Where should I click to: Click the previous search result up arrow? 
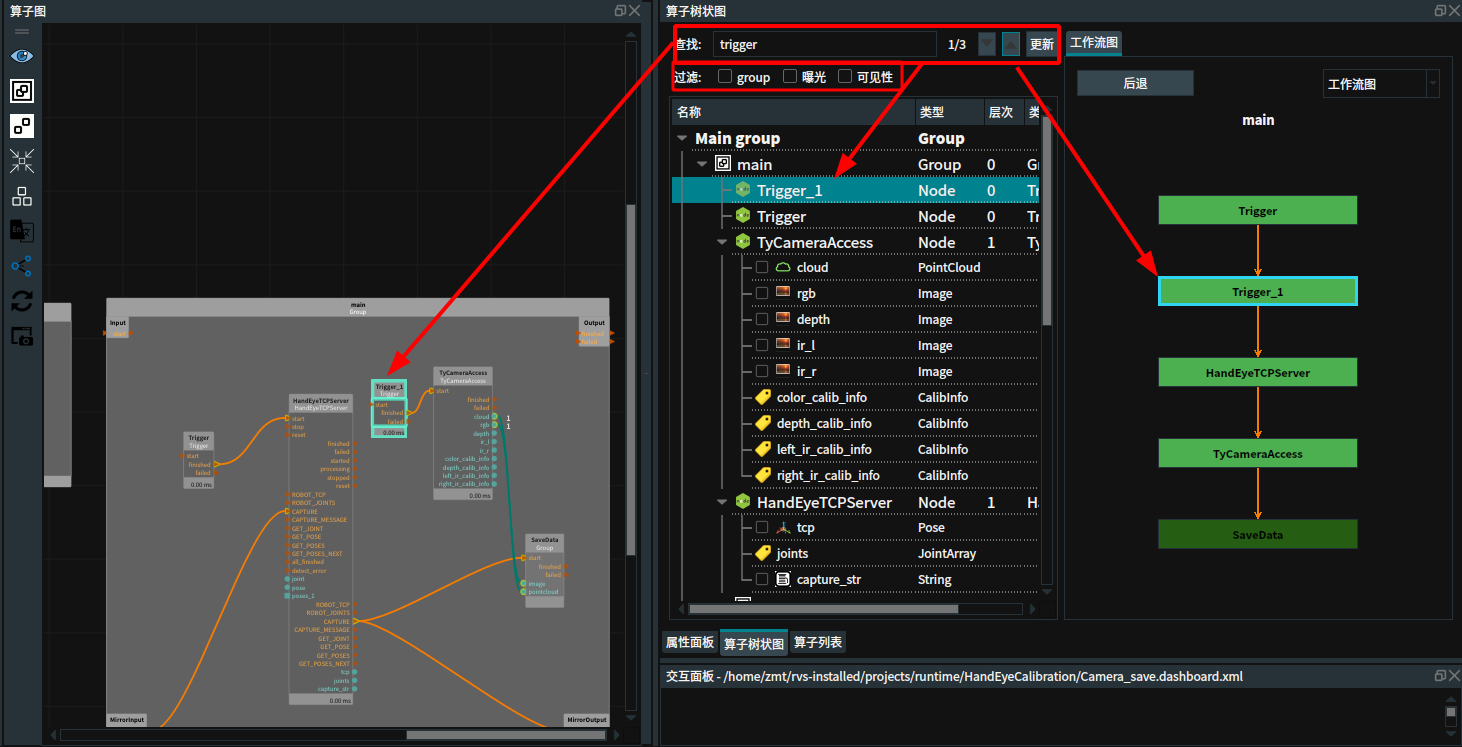coord(1011,44)
